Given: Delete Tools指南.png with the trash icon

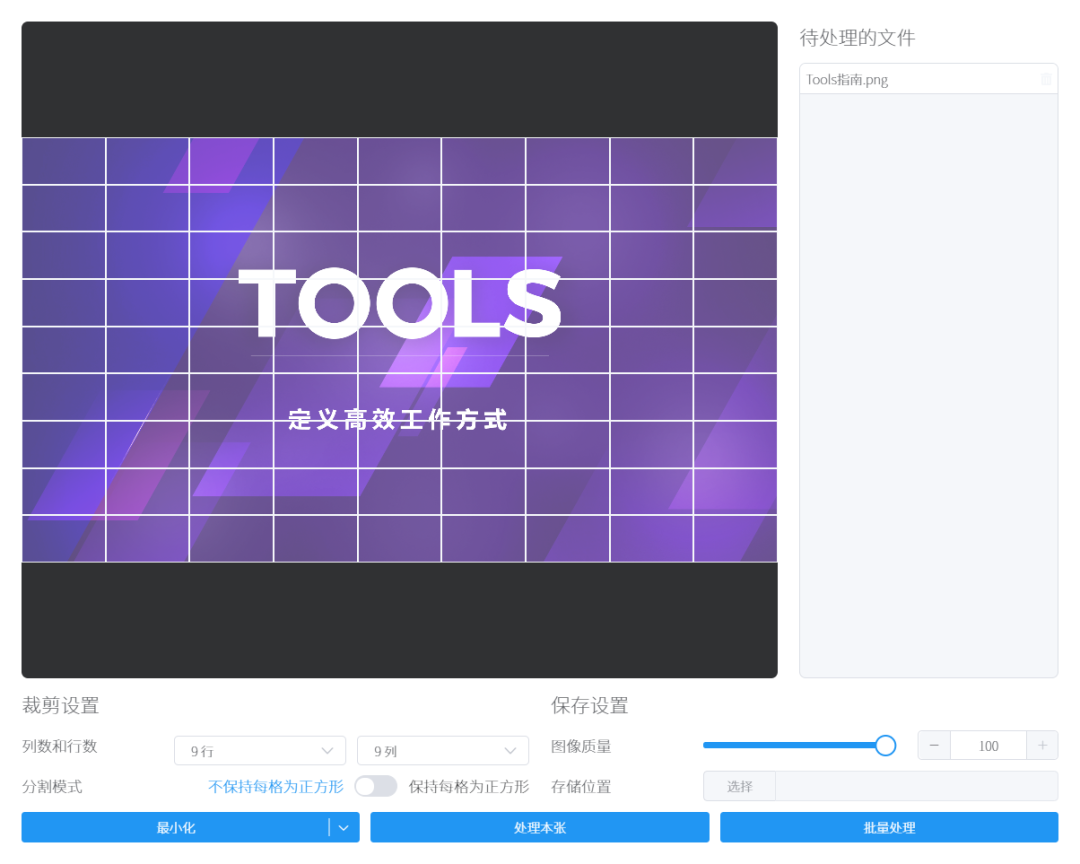Looking at the screenshot, I should pos(1046,79).
